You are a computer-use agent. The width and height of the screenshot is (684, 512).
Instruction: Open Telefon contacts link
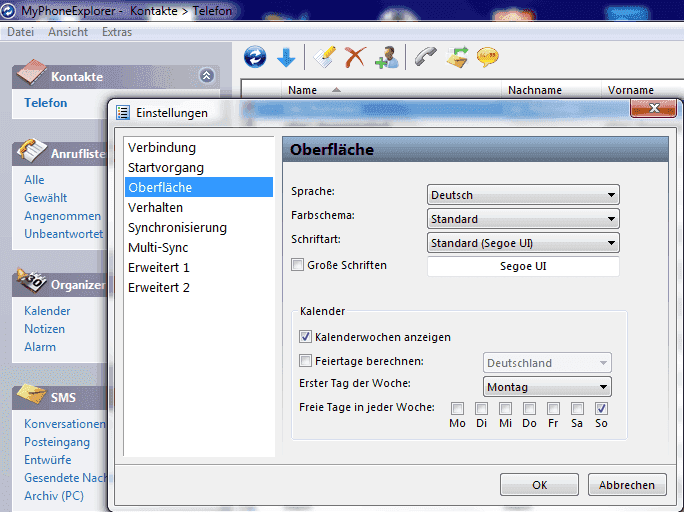(x=46, y=103)
